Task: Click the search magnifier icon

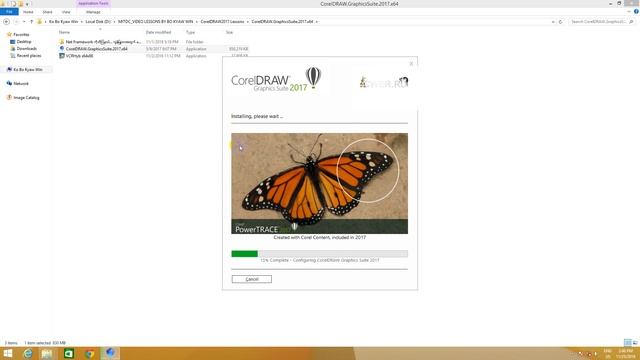Action: click(631, 22)
